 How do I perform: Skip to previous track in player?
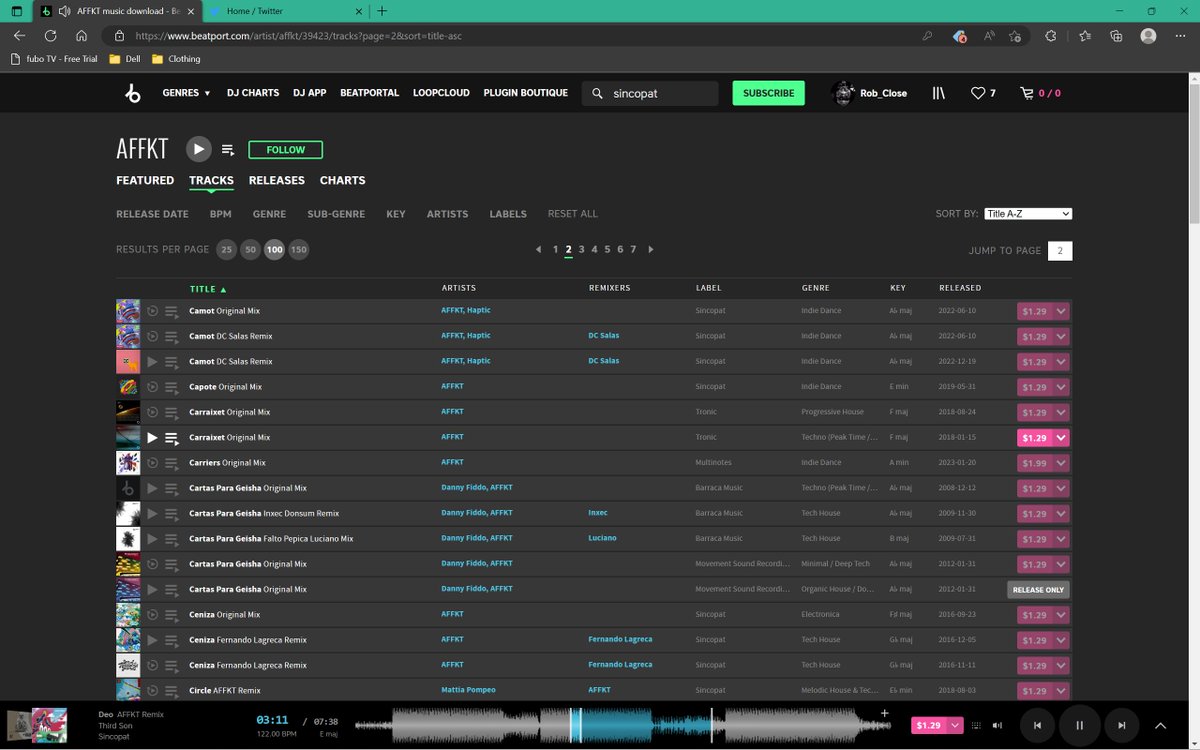click(x=1037, y=725)
